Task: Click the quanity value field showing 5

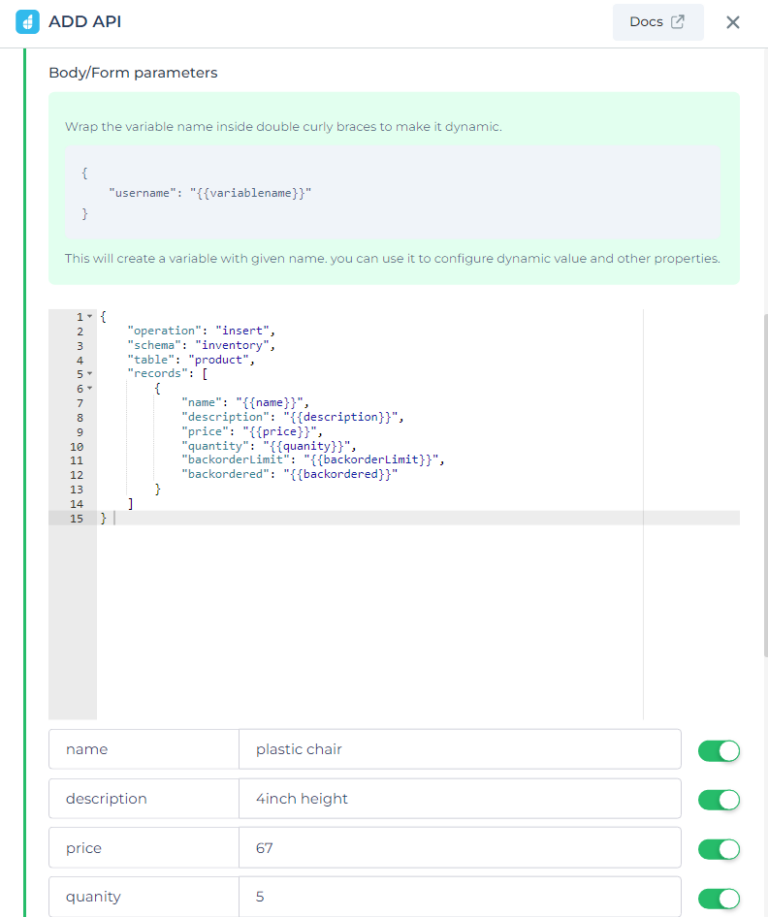Action: (460, 897)
